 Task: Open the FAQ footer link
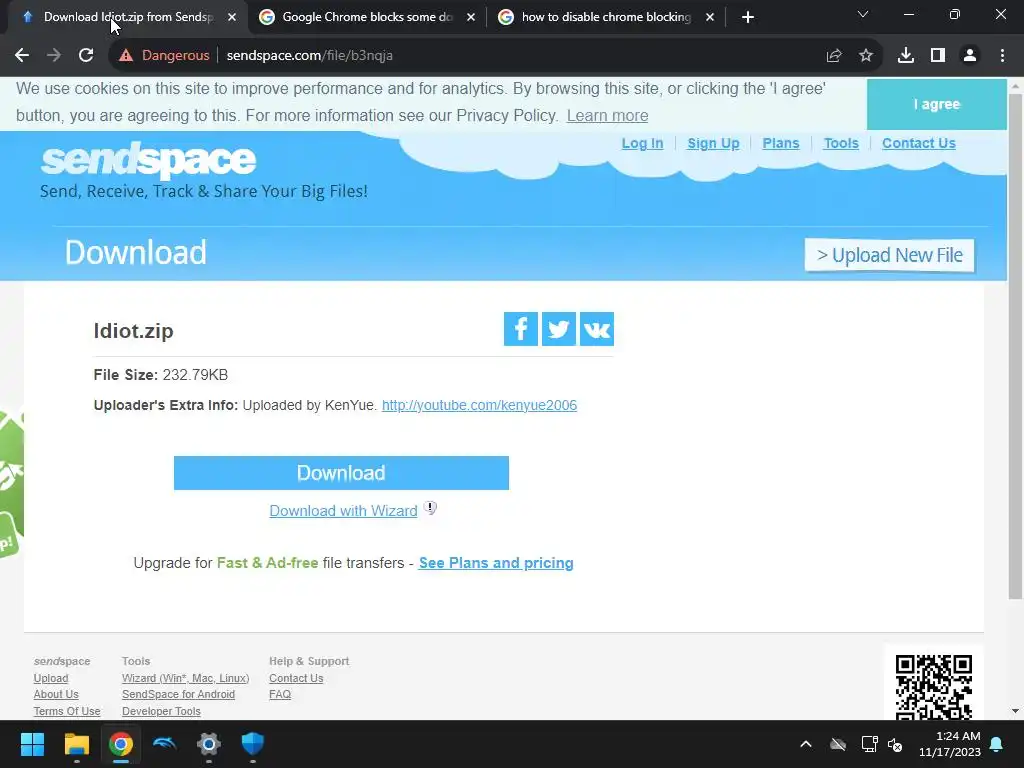(x=280, y=694)
